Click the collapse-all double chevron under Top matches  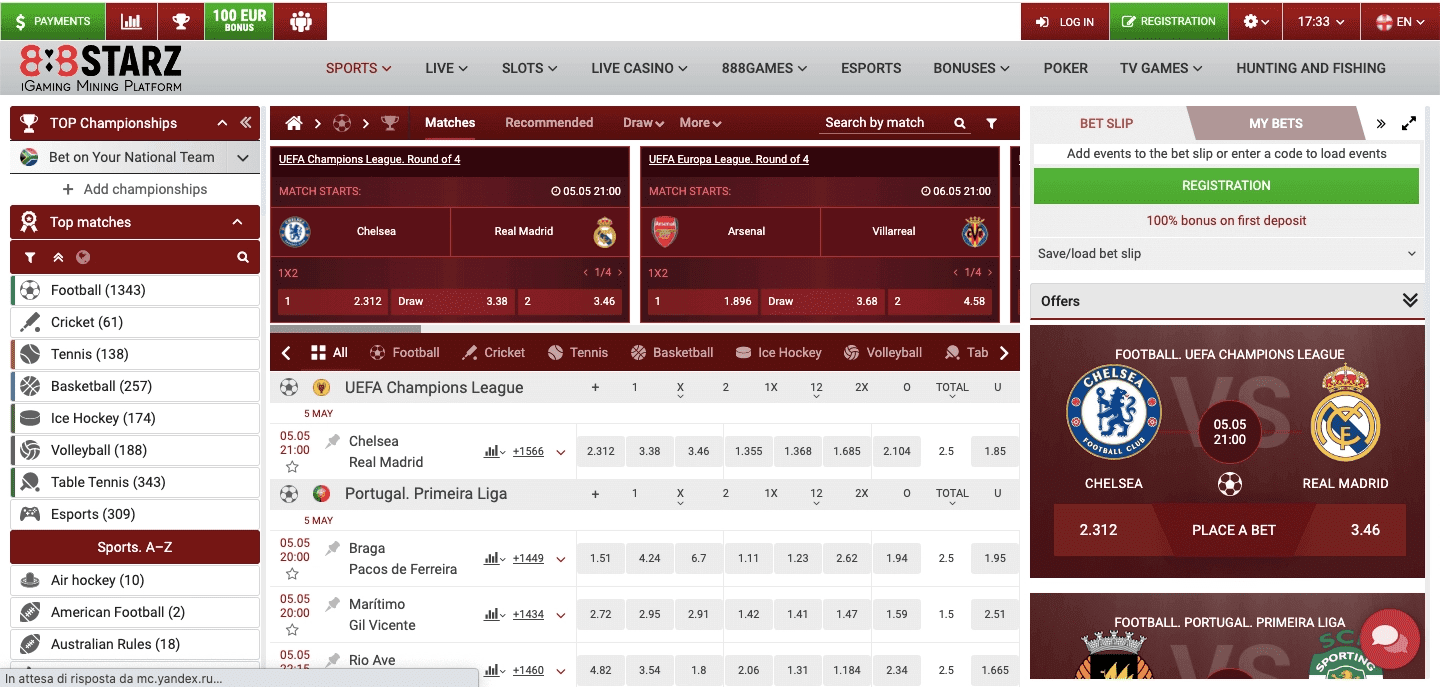(x=58, y=257)
